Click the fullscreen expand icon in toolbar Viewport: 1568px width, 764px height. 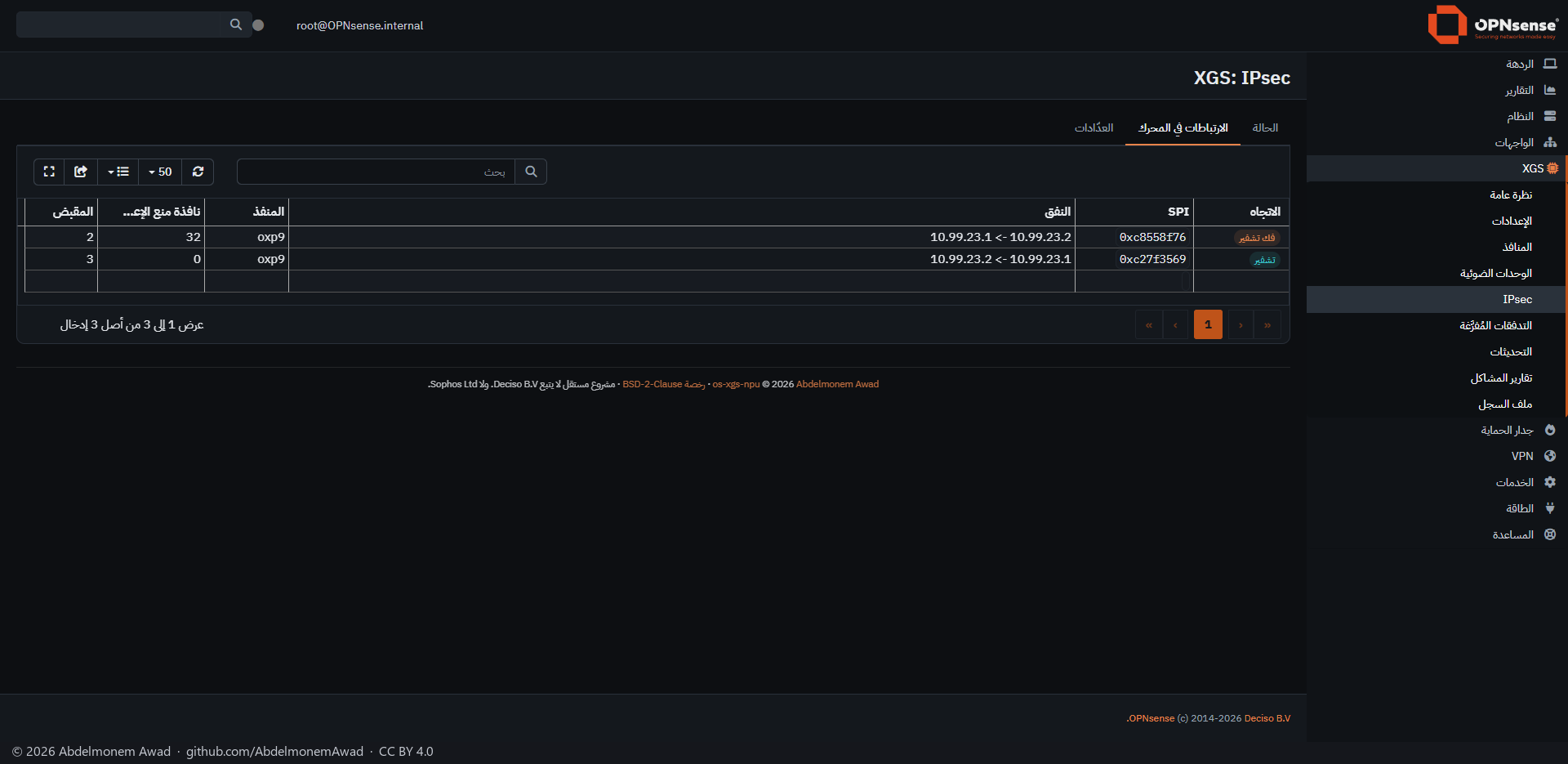point(49,172)
